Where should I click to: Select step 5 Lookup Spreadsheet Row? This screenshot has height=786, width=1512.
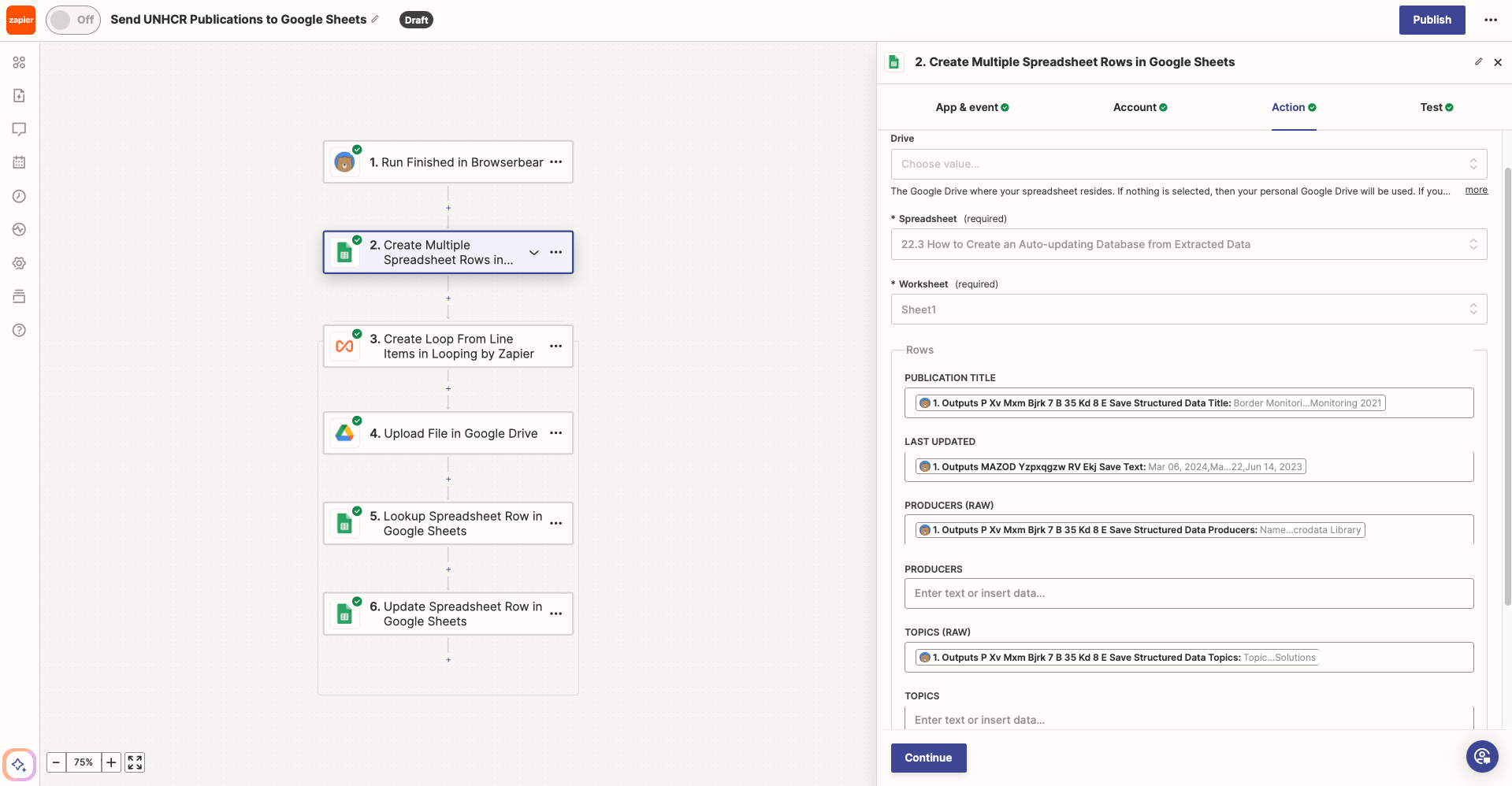(x=448, y=524)
